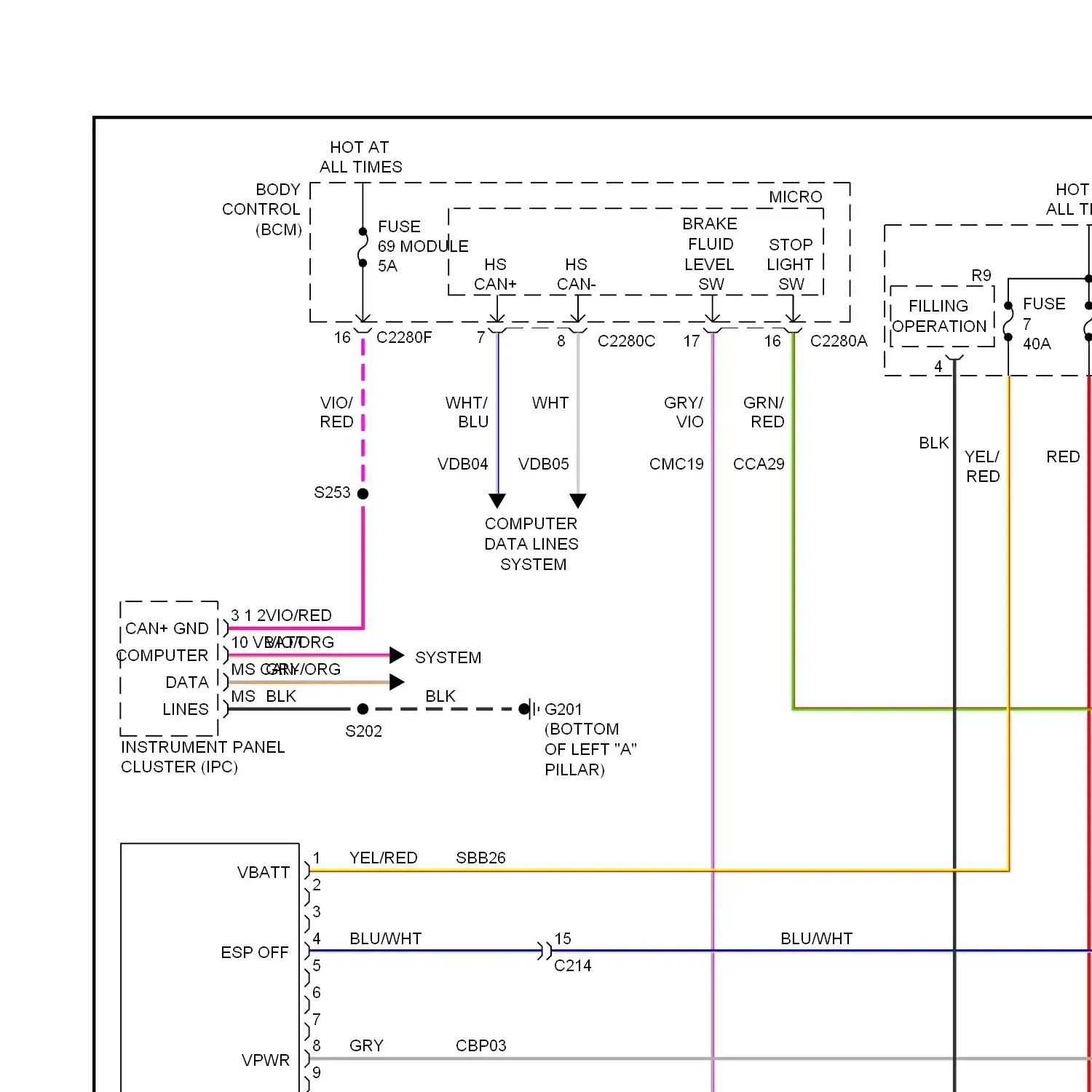This screenshot has height=1092, width=1092.
Task: Click pin number 15 at connector C214
Action: 563,939
